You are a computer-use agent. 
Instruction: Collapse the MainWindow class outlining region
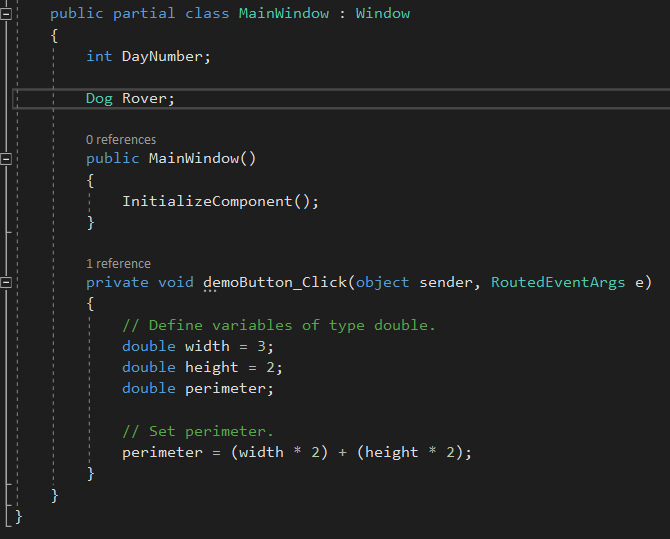coord(6,14)
